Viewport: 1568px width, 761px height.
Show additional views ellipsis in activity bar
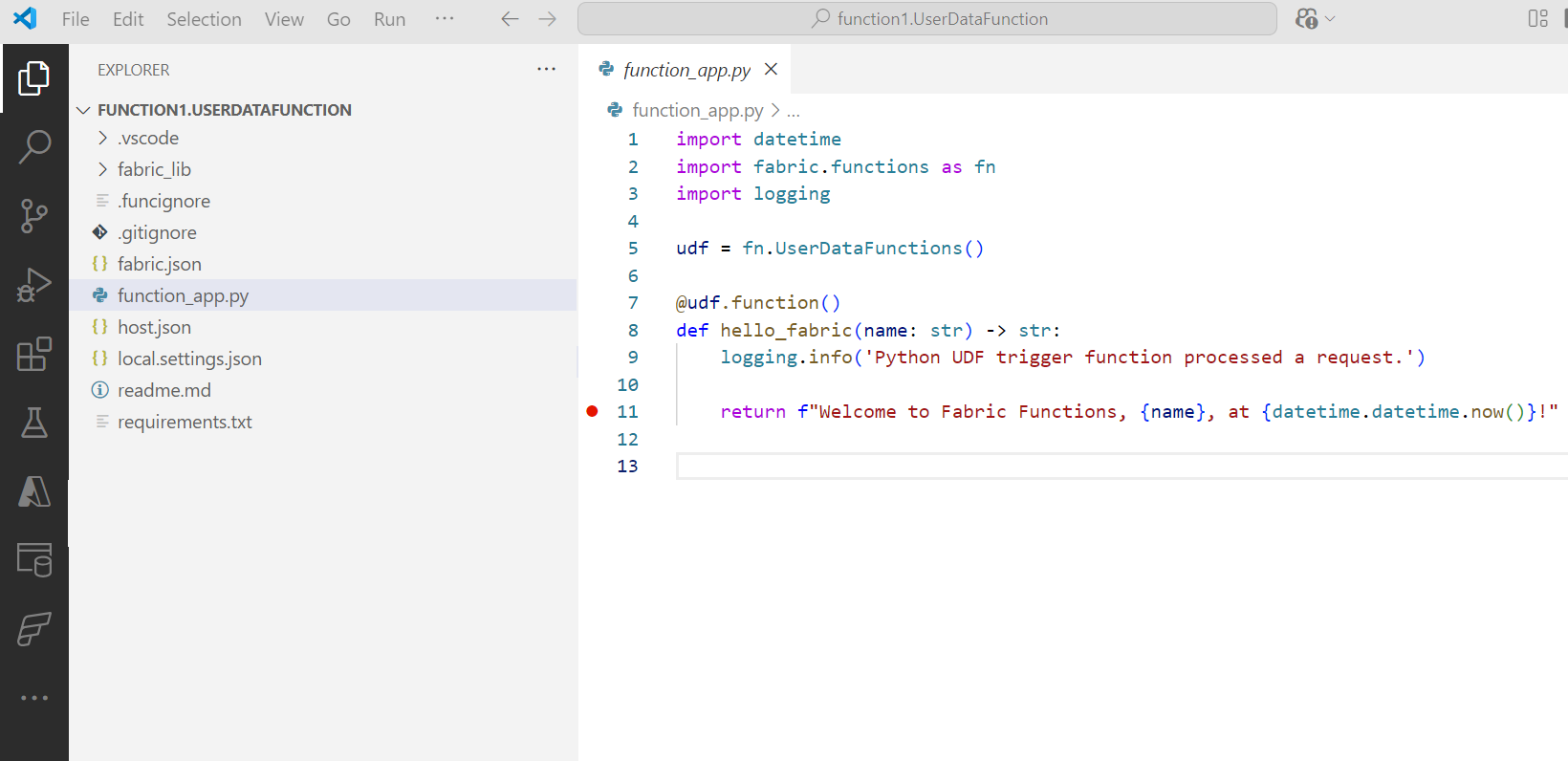coord(34,698)
